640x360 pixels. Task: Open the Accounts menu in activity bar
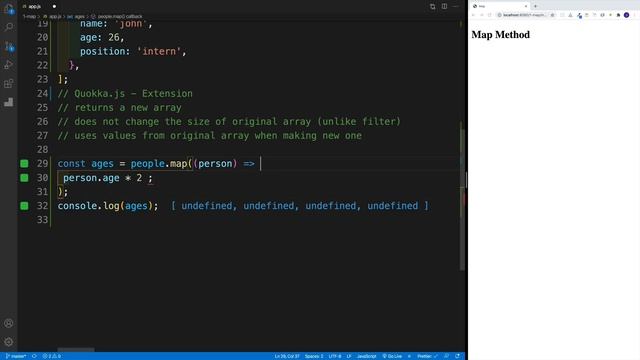[9, 323]
